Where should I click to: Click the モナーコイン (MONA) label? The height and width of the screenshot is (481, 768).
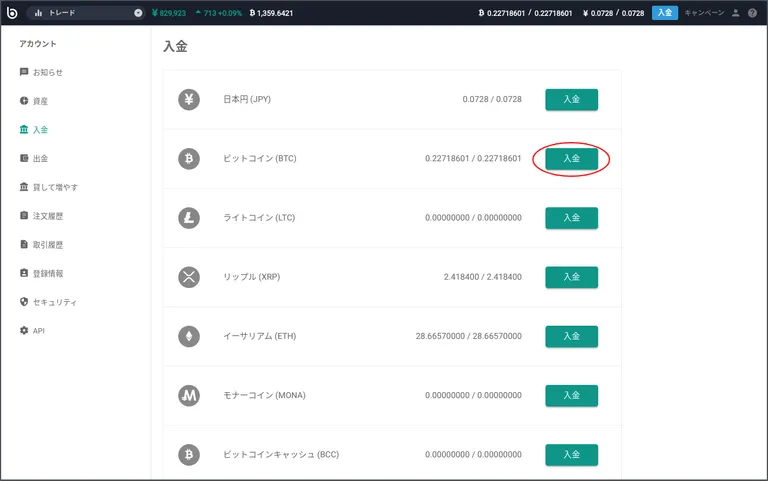click(264, 396)
